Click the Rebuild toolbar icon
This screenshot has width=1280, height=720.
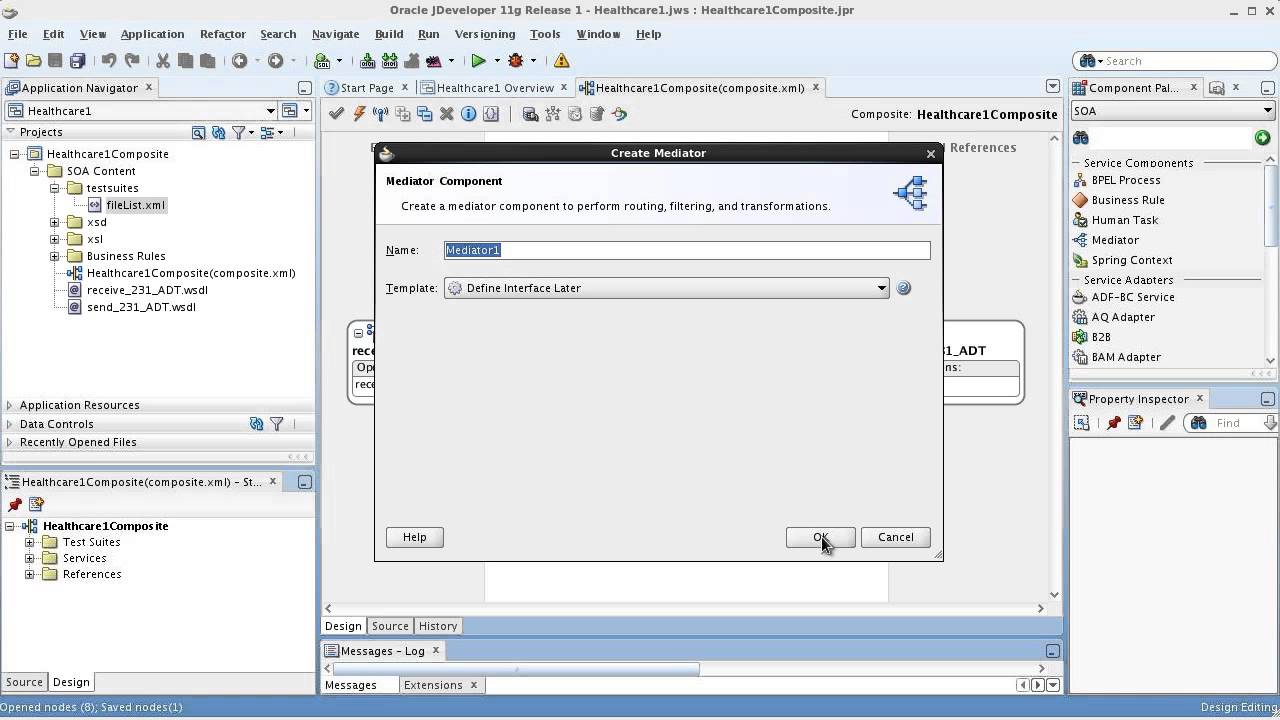coord(389,61)
